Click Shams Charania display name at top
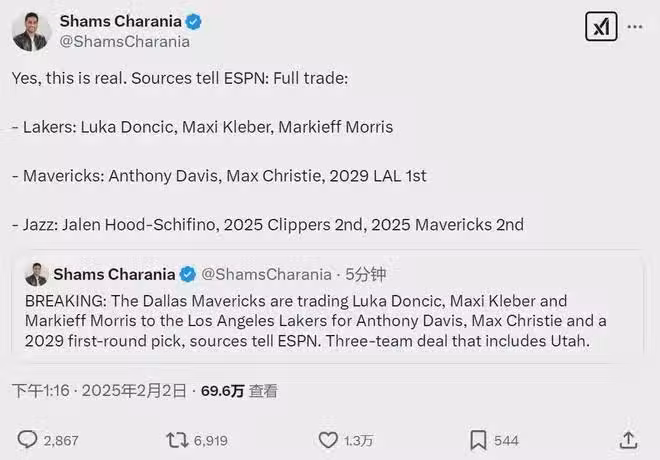This screenshot has height=460, width=660. tap(122, 21)
